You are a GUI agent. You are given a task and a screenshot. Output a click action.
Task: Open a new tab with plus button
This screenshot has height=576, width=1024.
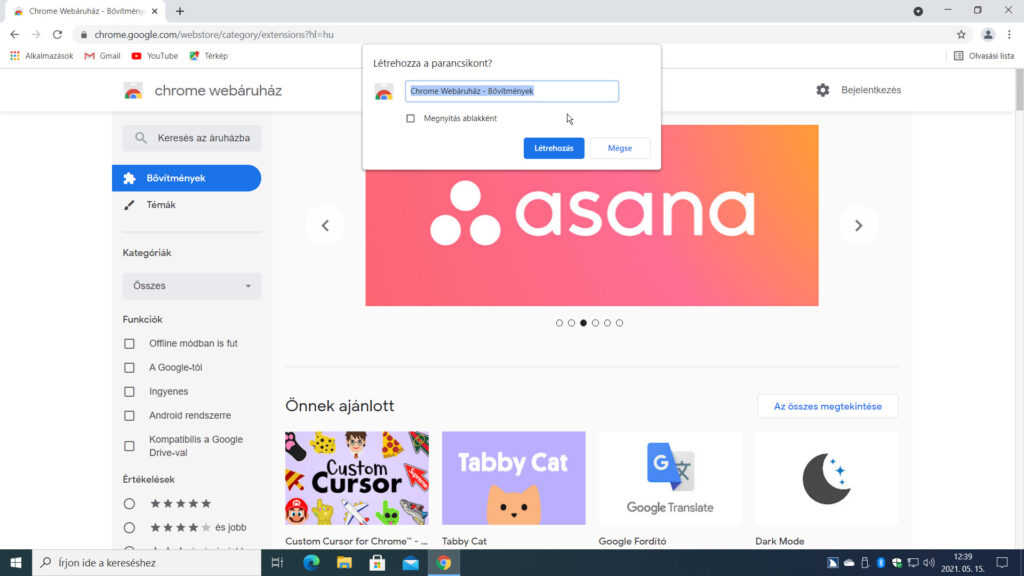180,11
